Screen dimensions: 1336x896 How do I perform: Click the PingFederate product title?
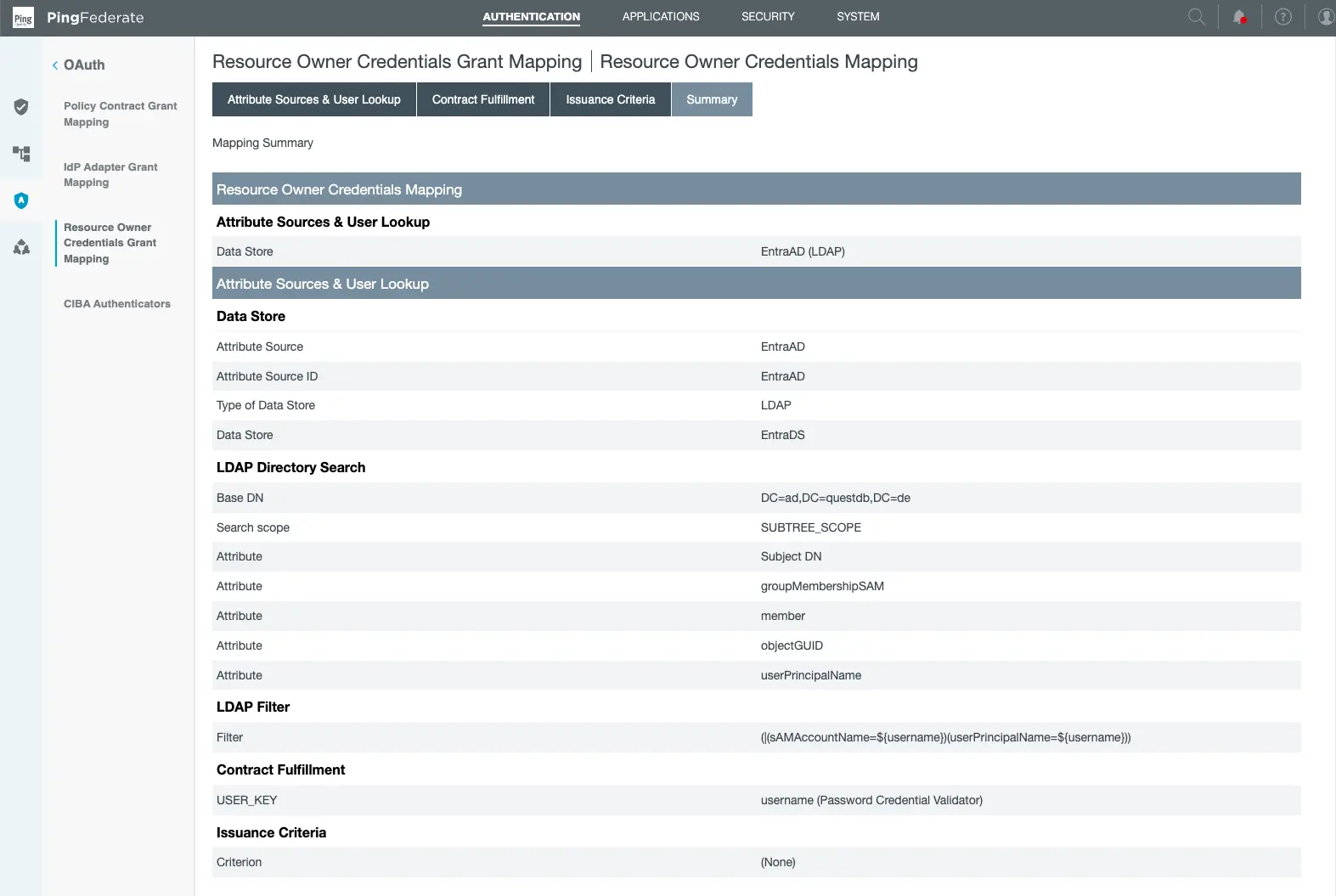pos(95,18)
